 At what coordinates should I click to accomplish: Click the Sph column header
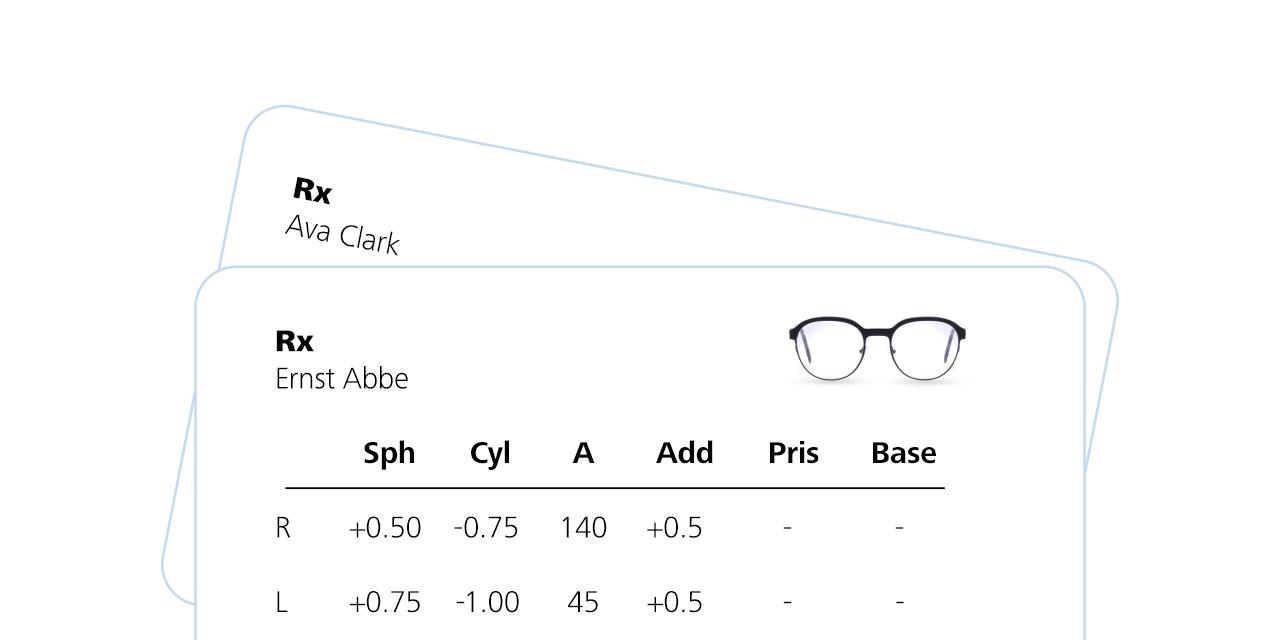tap(389, 453)
